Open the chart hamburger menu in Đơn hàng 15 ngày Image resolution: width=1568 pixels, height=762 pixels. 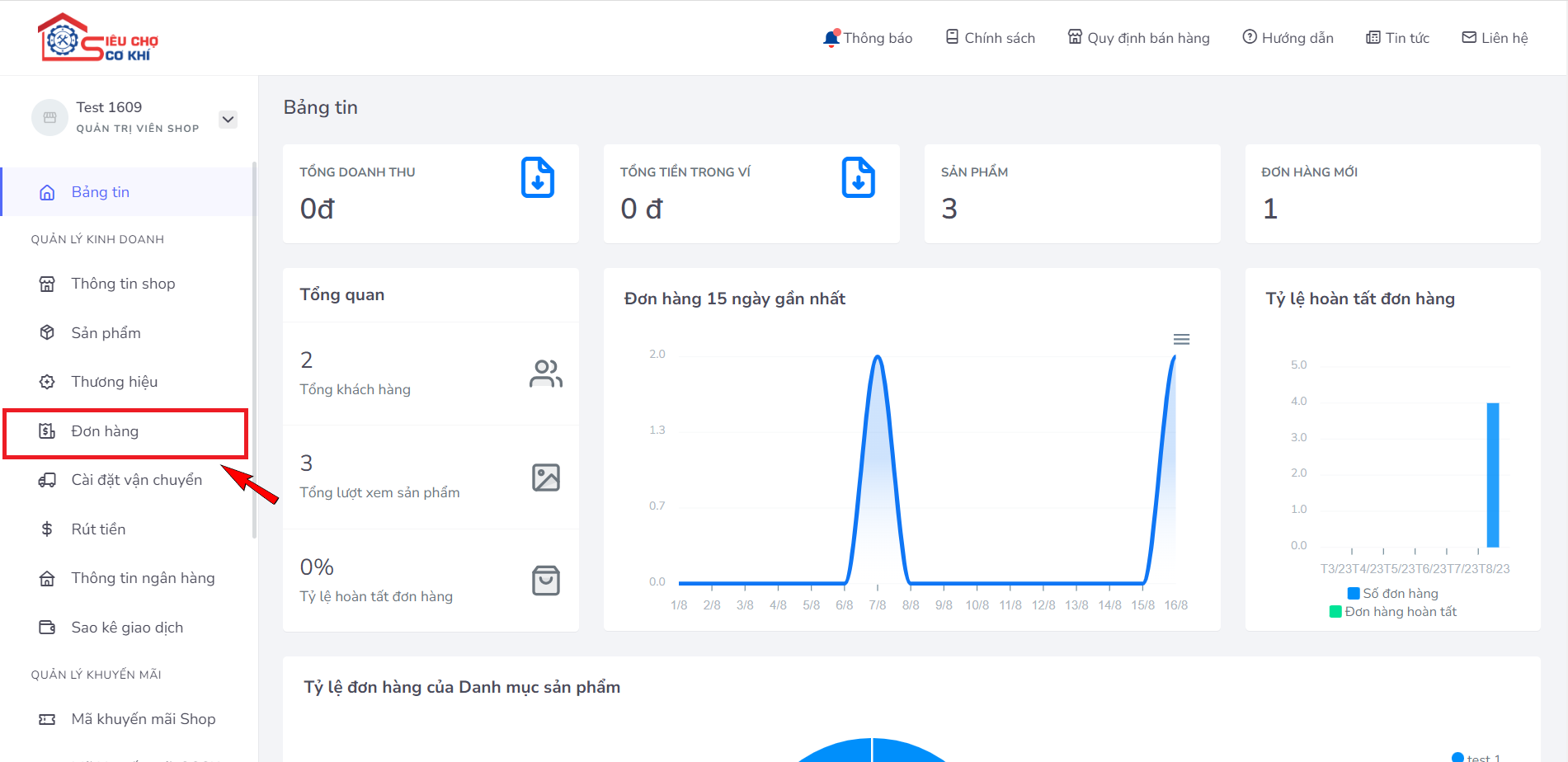pos(1181,340)
